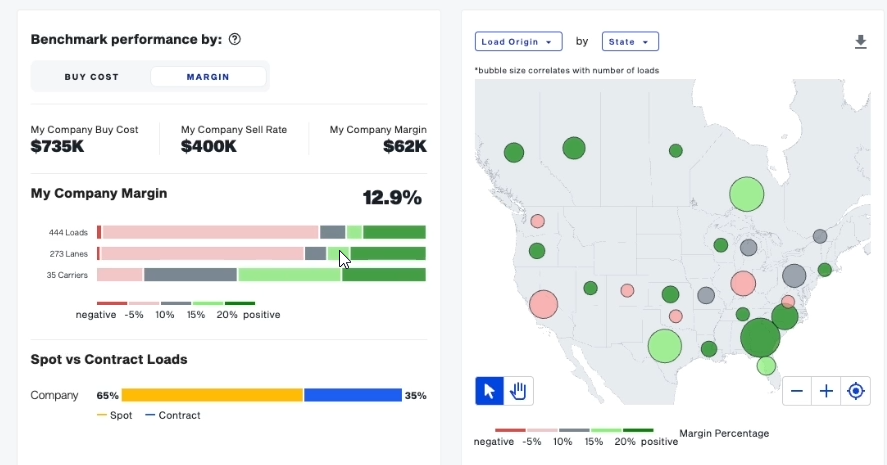Activate the hand pan tool

pos(519,391)
